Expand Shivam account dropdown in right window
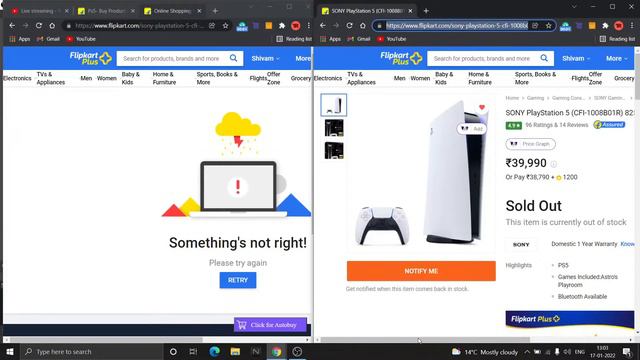Viewport: 640px width, 360px height. tap(576, 58)
